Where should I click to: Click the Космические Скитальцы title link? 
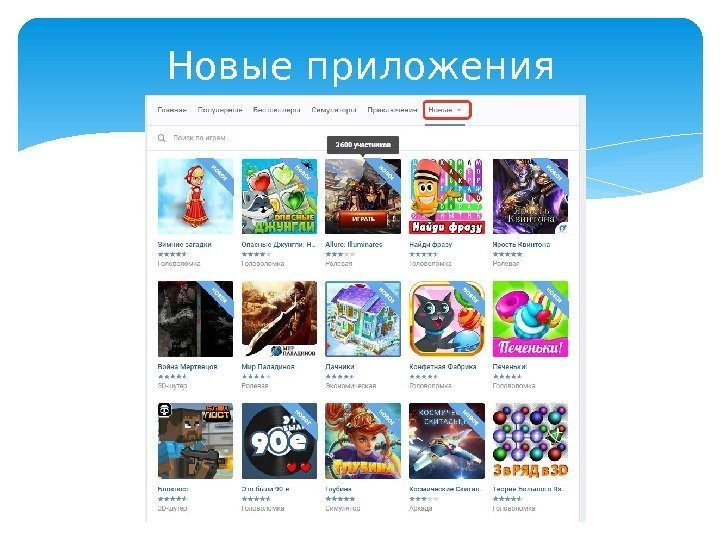(444, 489)
